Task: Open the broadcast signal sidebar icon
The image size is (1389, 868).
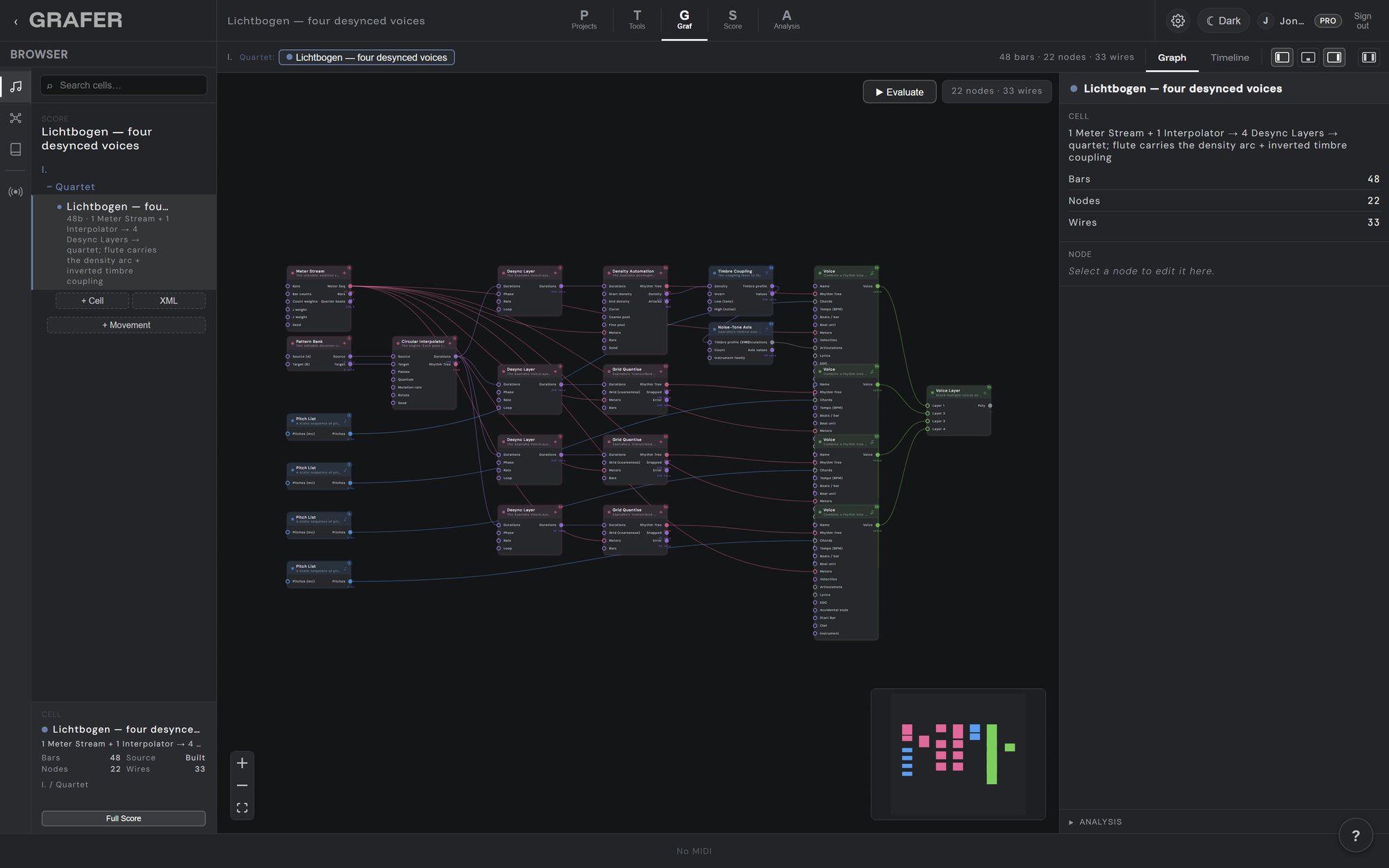Action: coord(15,192)
